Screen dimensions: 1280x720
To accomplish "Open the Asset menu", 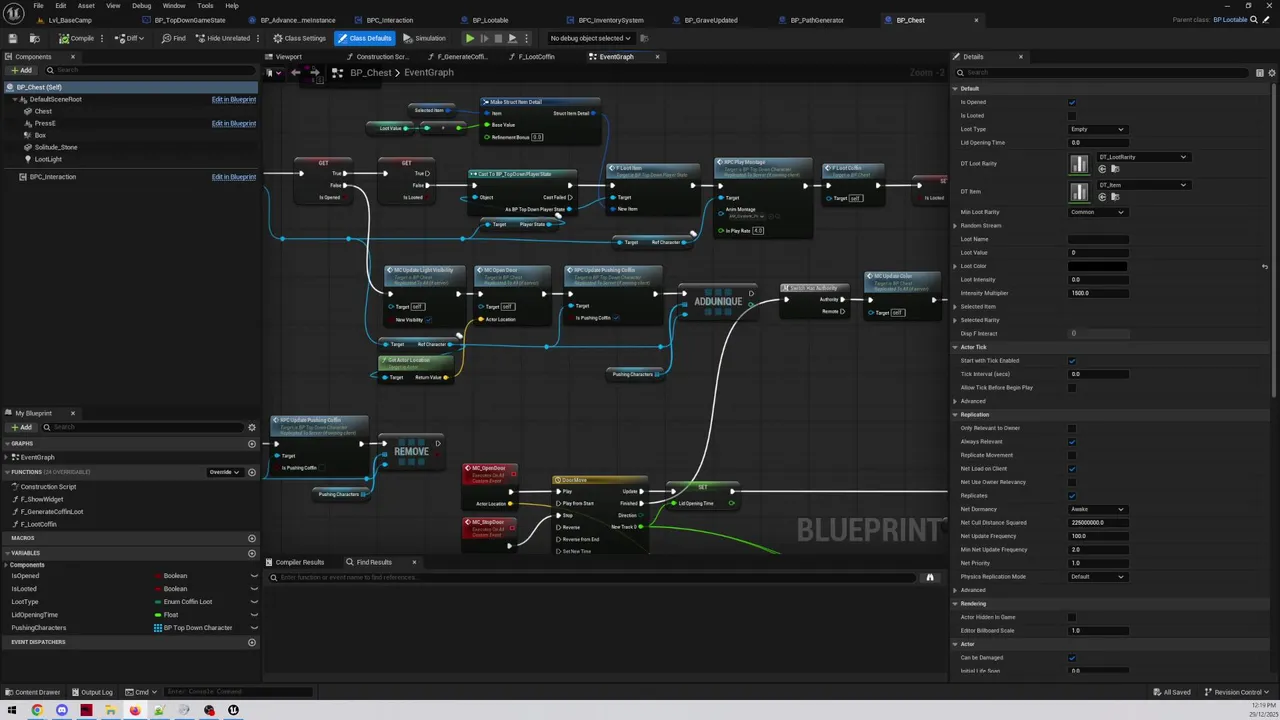I will (x=86, y=5).
